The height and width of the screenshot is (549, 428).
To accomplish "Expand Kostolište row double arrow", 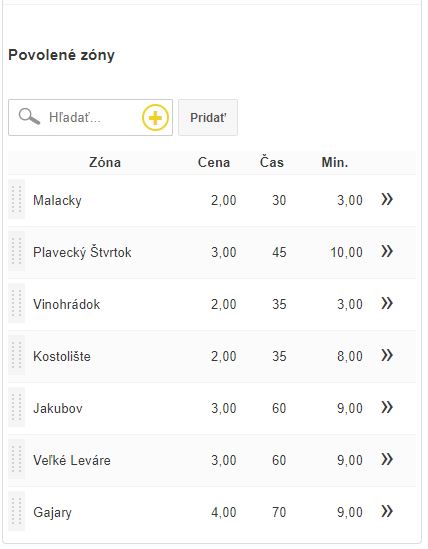I will click(x=387, y=355).
